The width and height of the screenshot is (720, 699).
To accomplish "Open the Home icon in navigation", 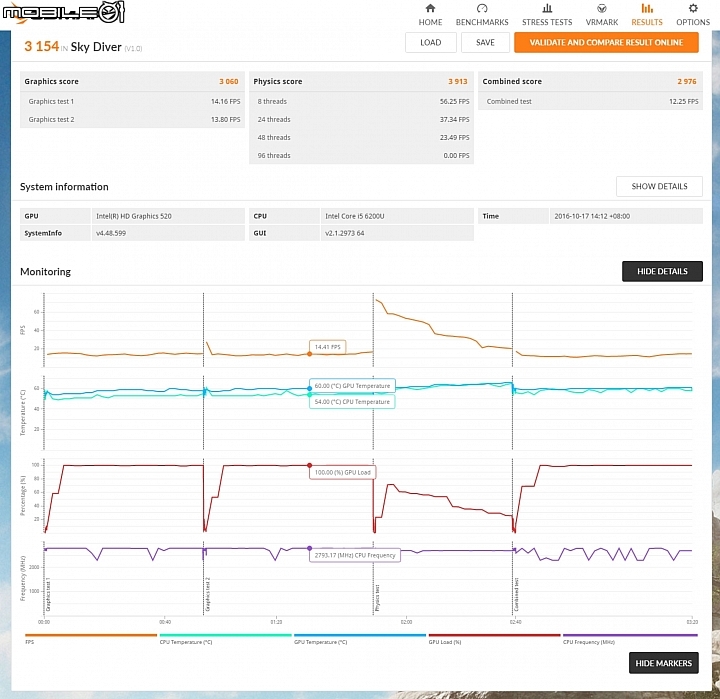I will (430, 8).
